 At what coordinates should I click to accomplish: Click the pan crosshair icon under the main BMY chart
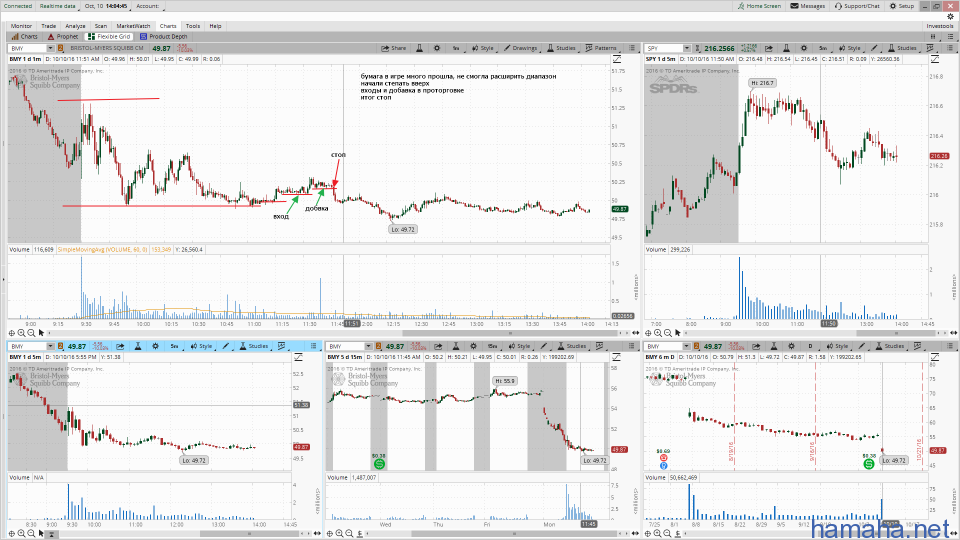[12, 333]
